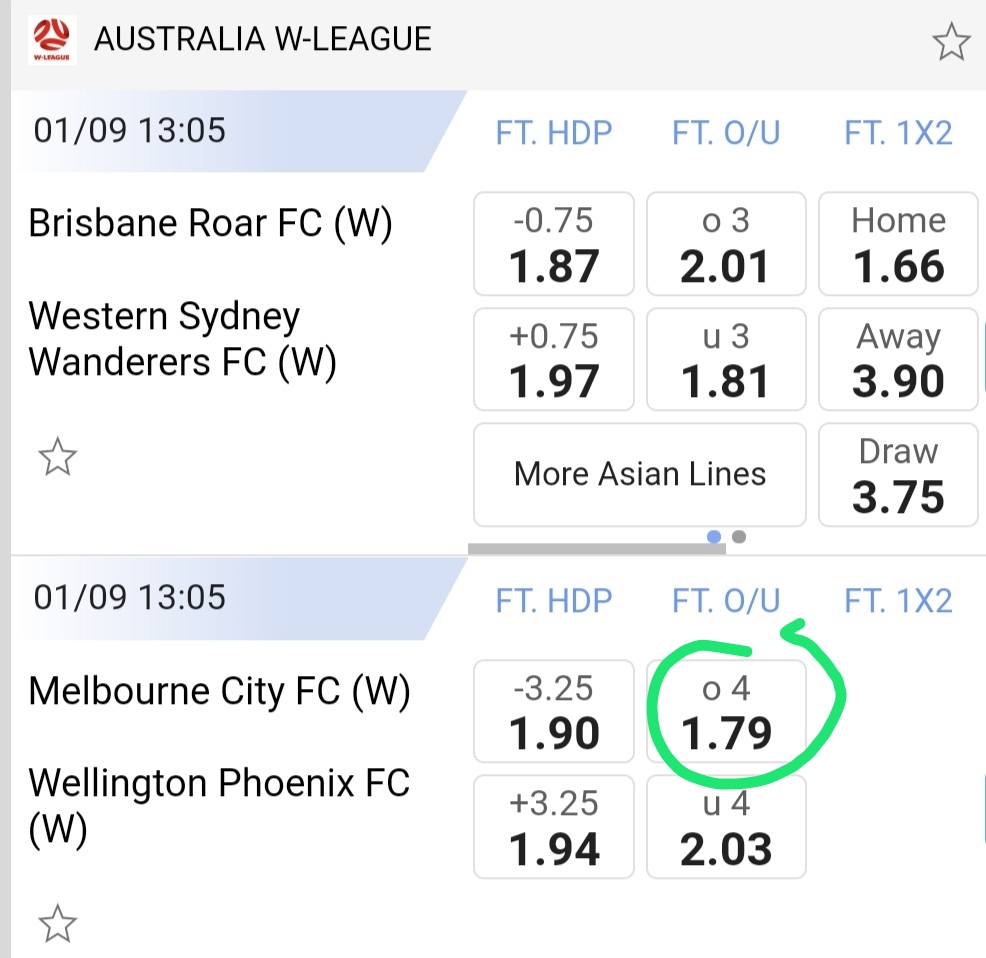Screen dimensions: 986x958
Task: Star the Brisbane Roar match
Action: coord(57,458)
